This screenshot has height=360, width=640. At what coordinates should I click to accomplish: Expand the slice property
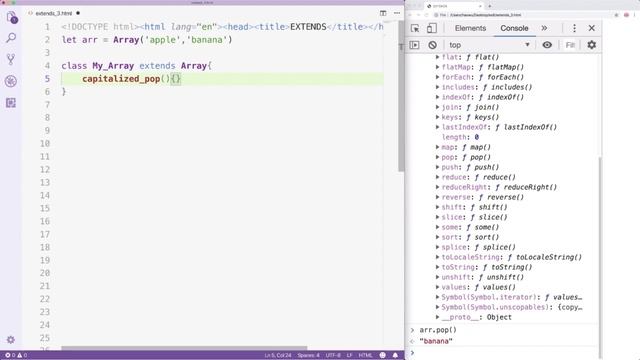point(438,217)
